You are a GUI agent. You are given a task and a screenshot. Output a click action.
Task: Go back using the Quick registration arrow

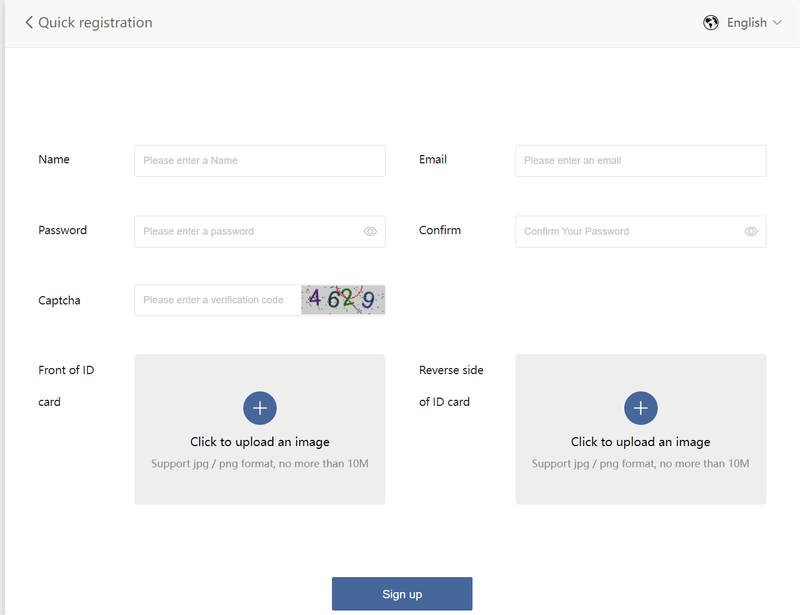pos(29,22)
